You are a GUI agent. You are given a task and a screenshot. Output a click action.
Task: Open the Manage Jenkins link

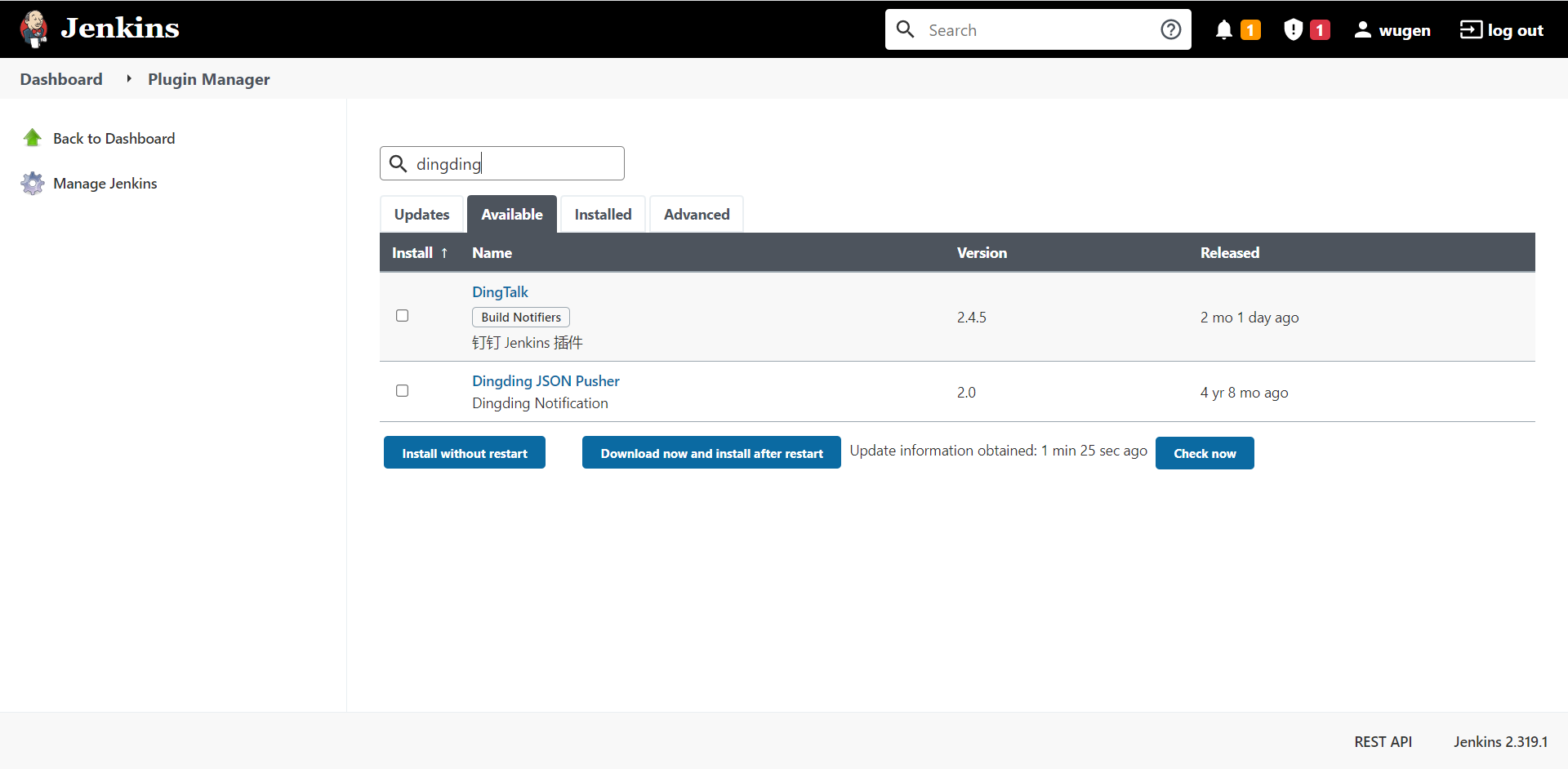(x=105, y=183)
